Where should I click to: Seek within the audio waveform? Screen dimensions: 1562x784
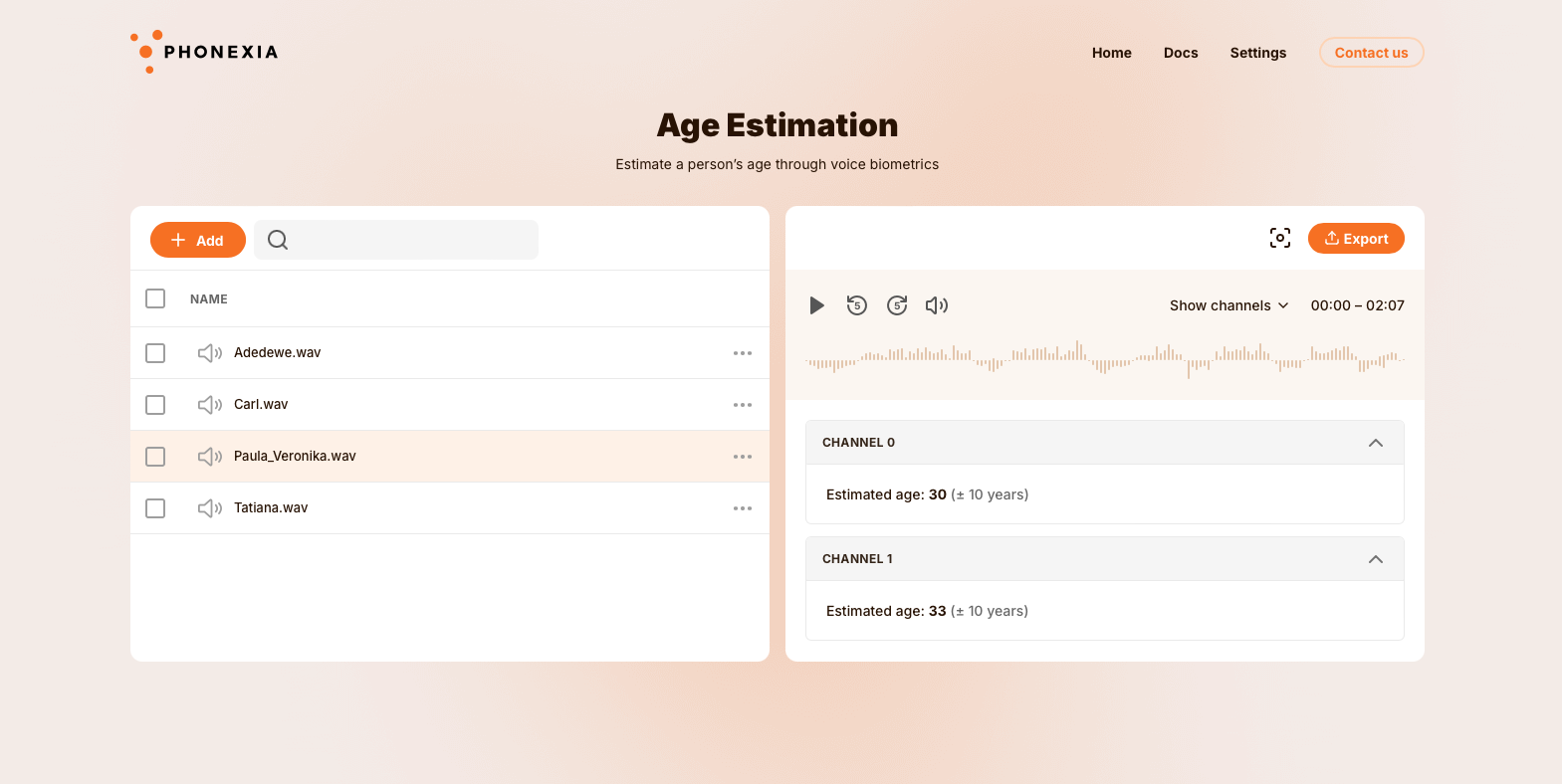coord(1105,358)
